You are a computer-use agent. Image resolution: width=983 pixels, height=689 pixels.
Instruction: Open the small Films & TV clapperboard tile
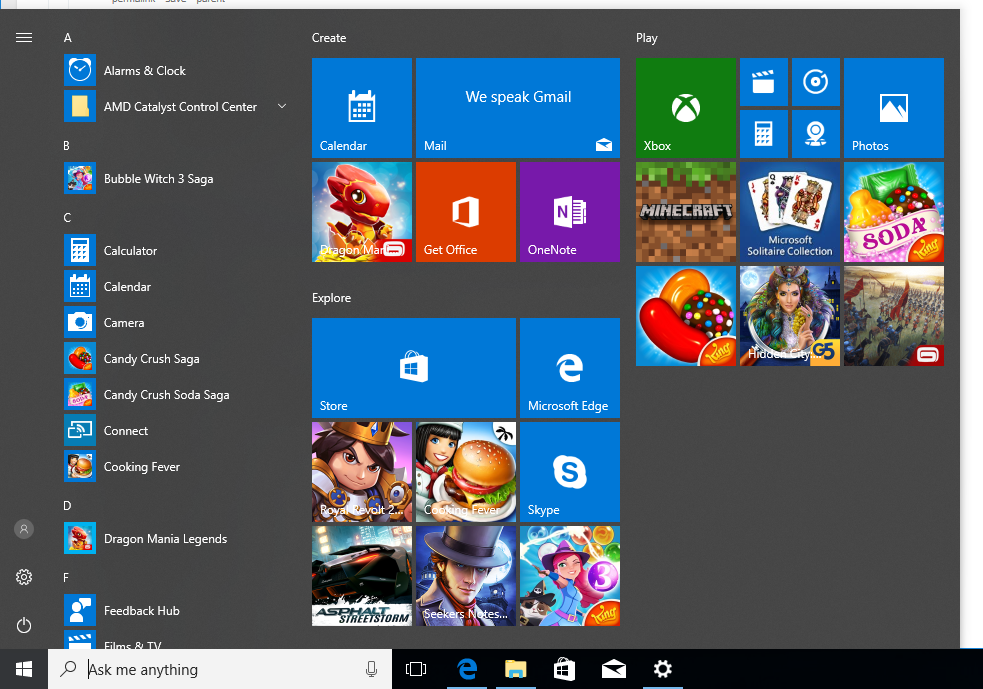pyautogui.click(x=764, y=82)
